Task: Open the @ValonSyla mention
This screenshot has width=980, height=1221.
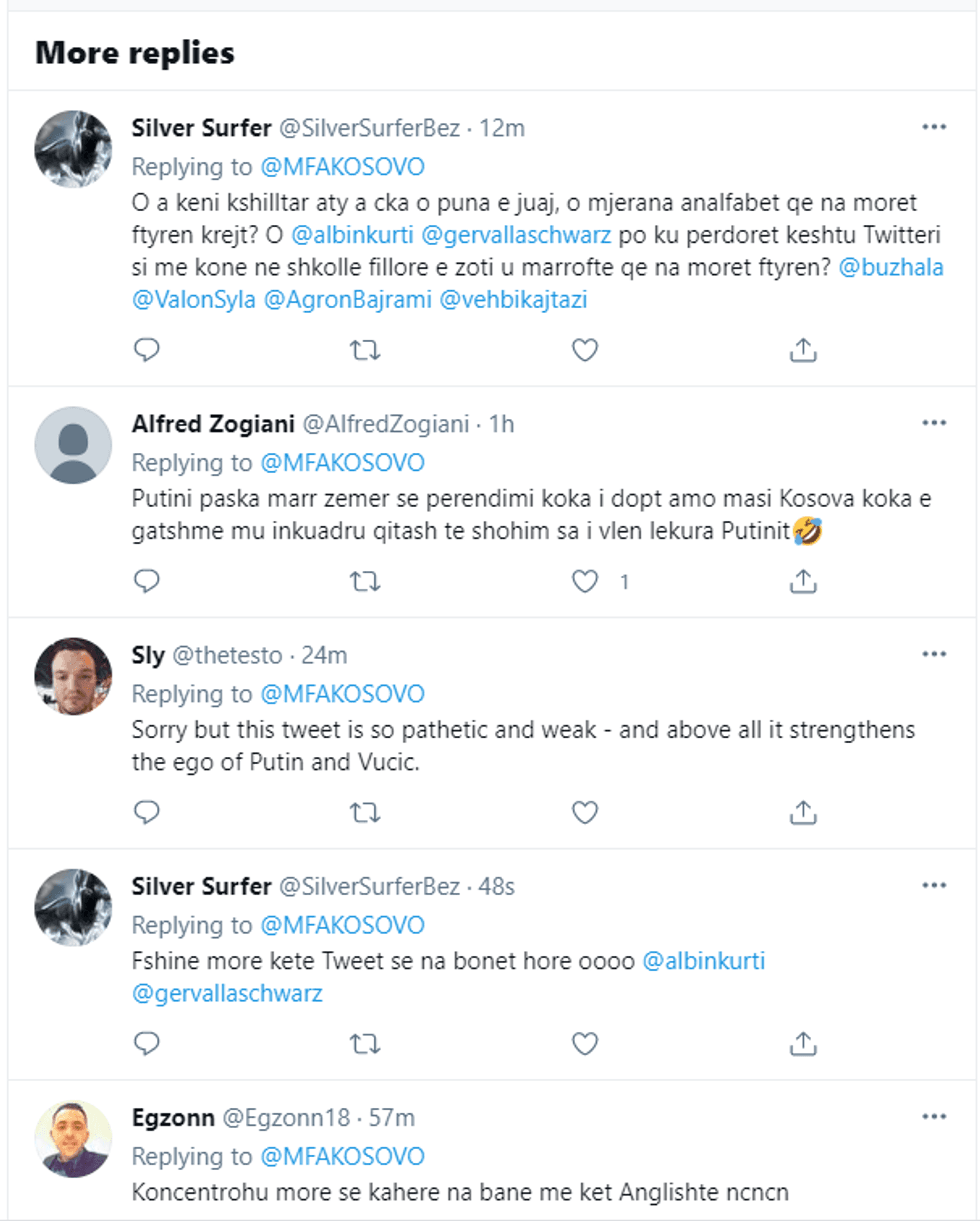Action: coord(193,299)
